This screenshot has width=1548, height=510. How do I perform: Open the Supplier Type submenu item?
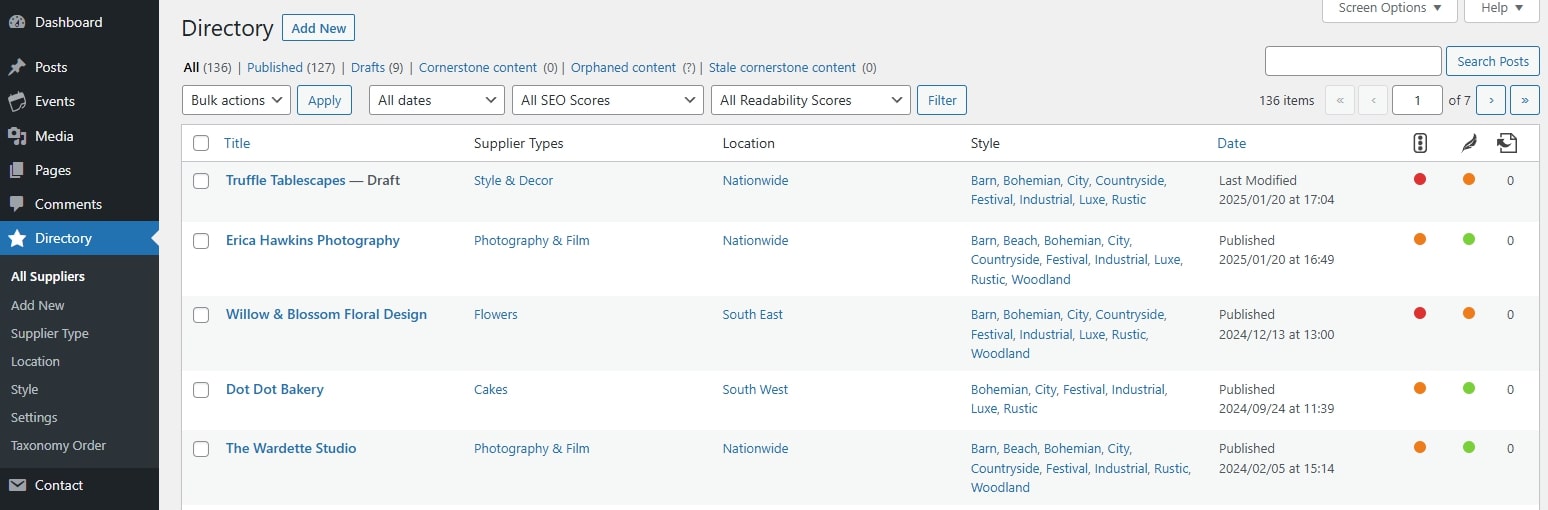click(x=49, y=333)
